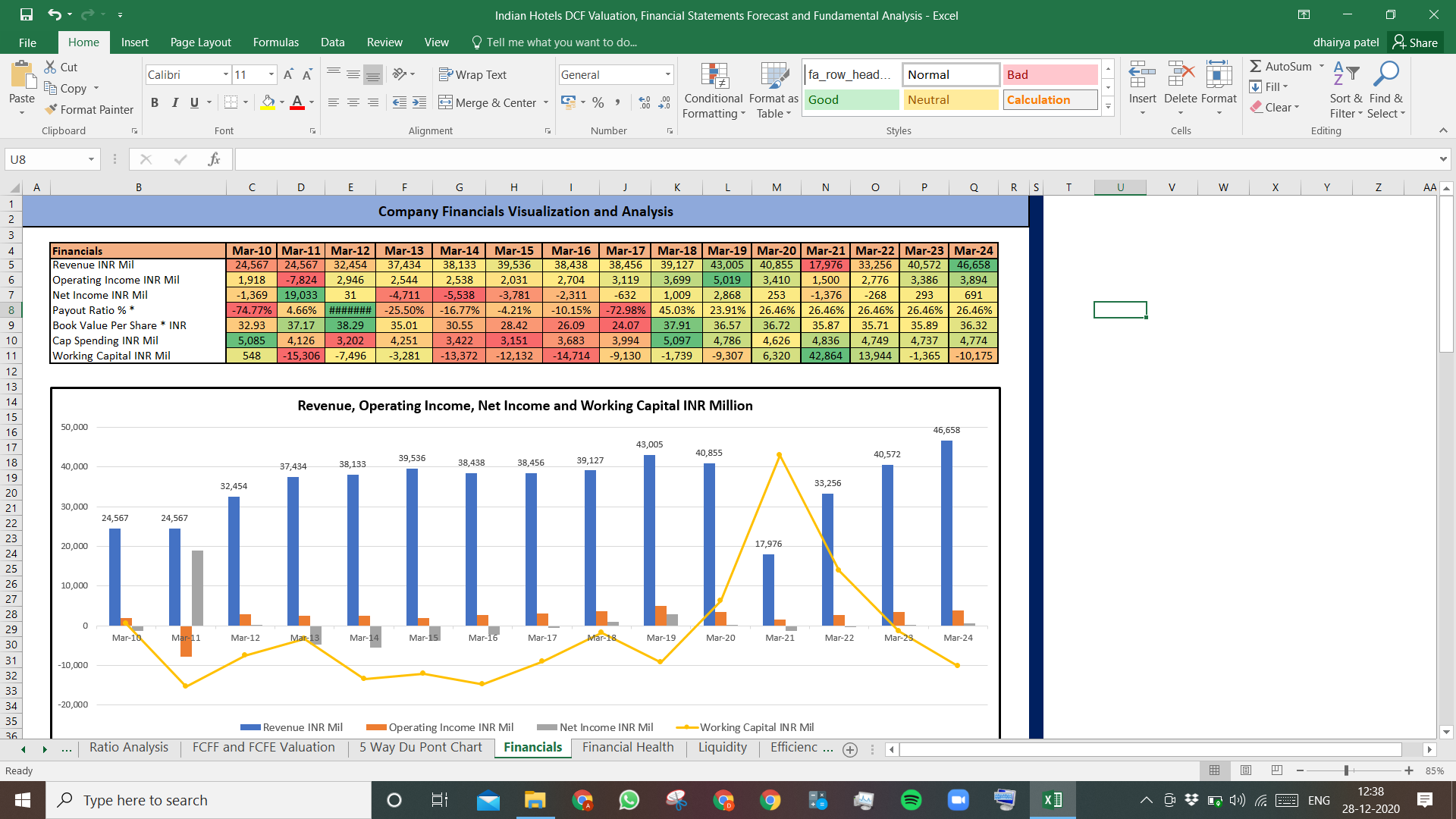Image resolution: width=1456 pixels, height=819 pixels.
Task: Expand the Merge & Center dropdown arrow
Action: pos(545,102)
